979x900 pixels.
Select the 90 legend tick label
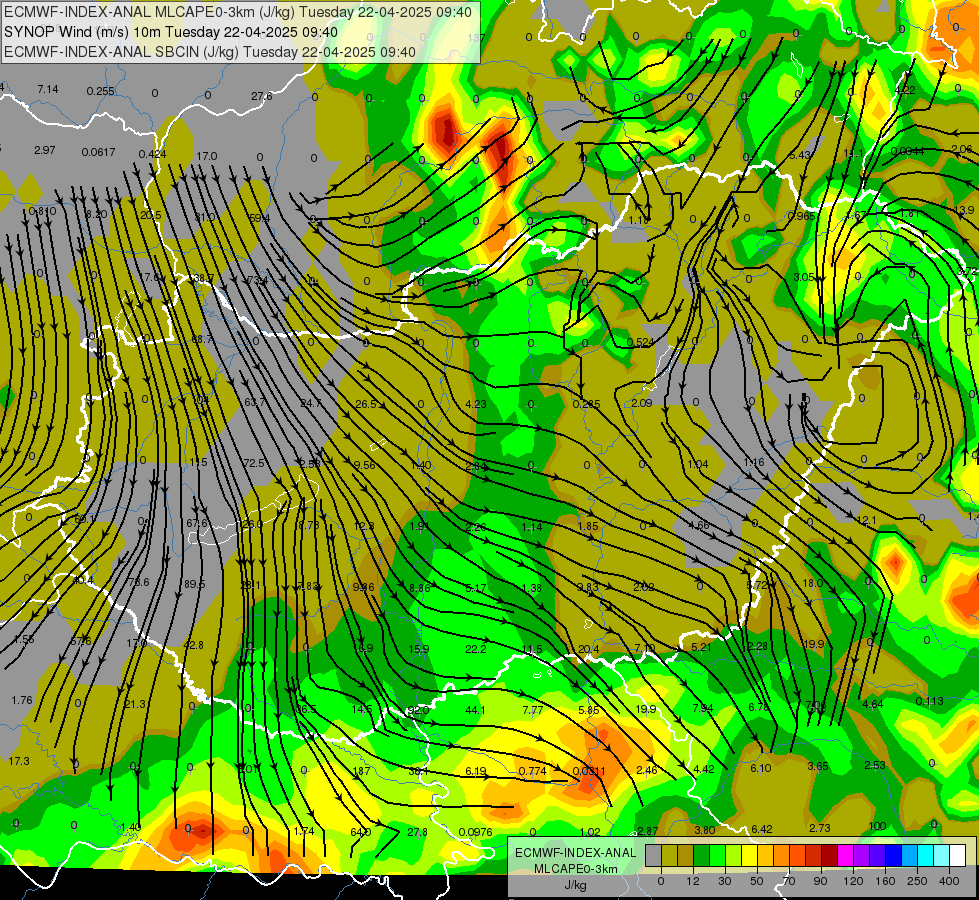[820, 881]
